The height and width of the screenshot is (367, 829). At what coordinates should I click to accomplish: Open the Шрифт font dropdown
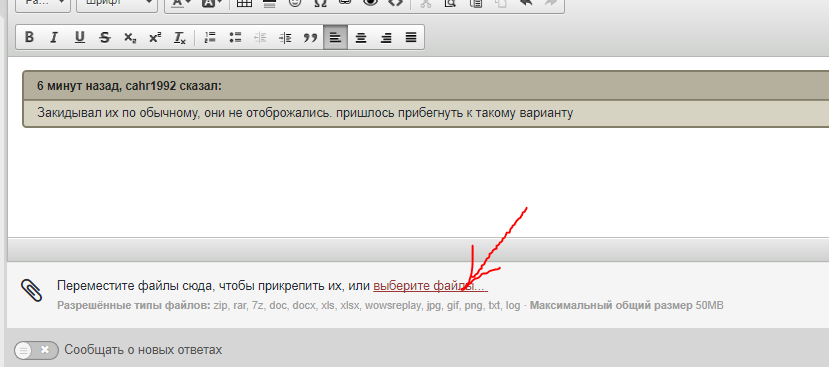[x=117, y=3]
